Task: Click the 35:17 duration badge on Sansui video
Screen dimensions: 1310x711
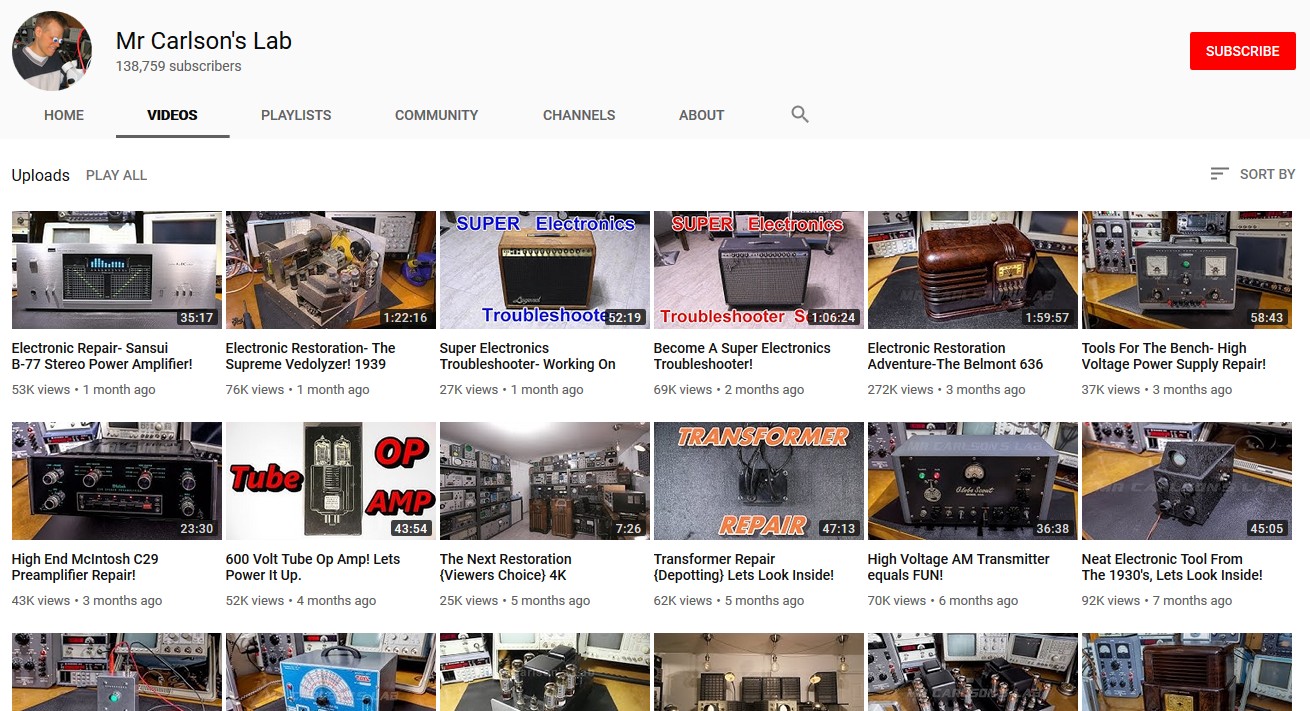Action: [x=197, y=318]
